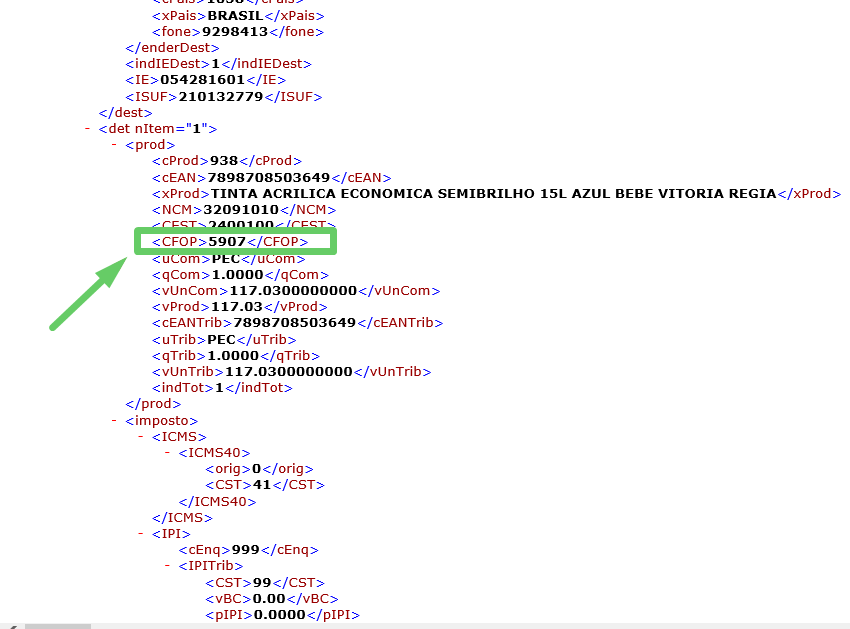Select the xPais value BRASIL
This screenshot has width=850, height=629.
235,16
